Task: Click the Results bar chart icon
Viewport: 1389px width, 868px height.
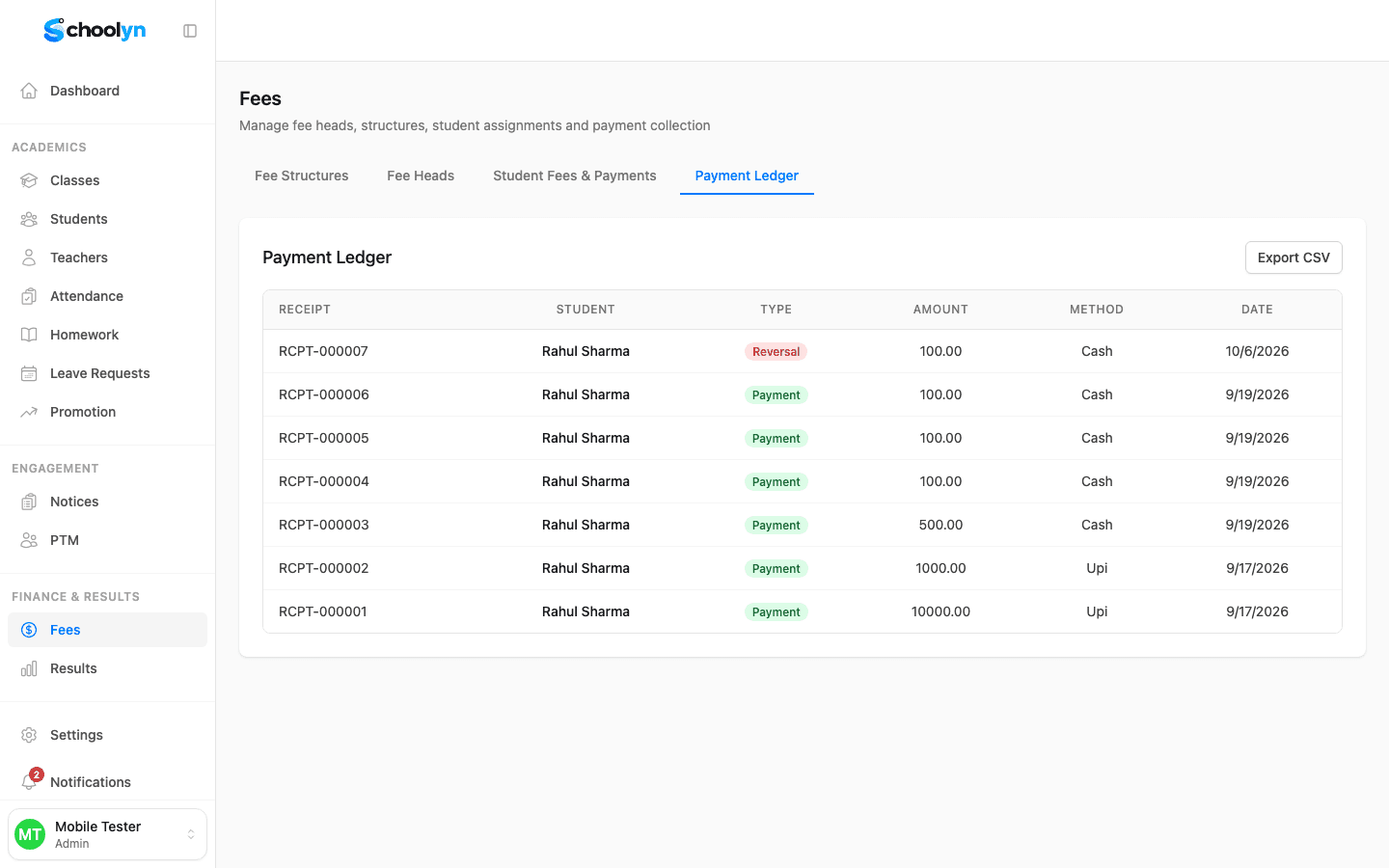Action: [29, 668]
